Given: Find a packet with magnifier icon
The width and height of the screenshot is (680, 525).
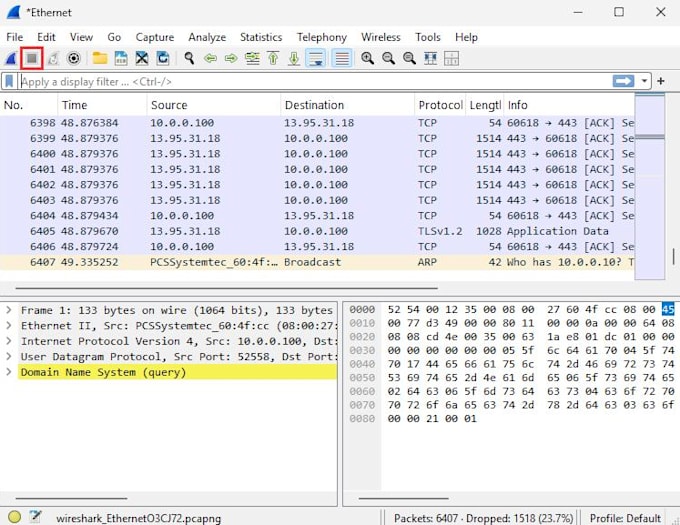Looking at the screenshot, I should [189, 58].
